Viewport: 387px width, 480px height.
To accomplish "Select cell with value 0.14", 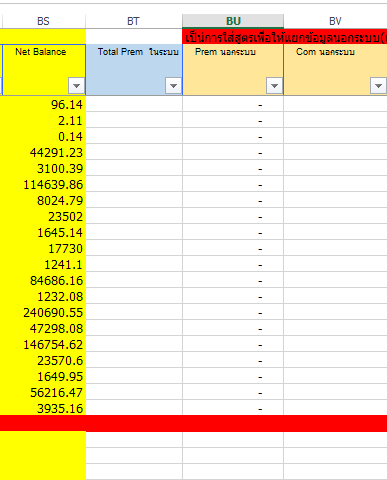I will click(x=44, y=137).
